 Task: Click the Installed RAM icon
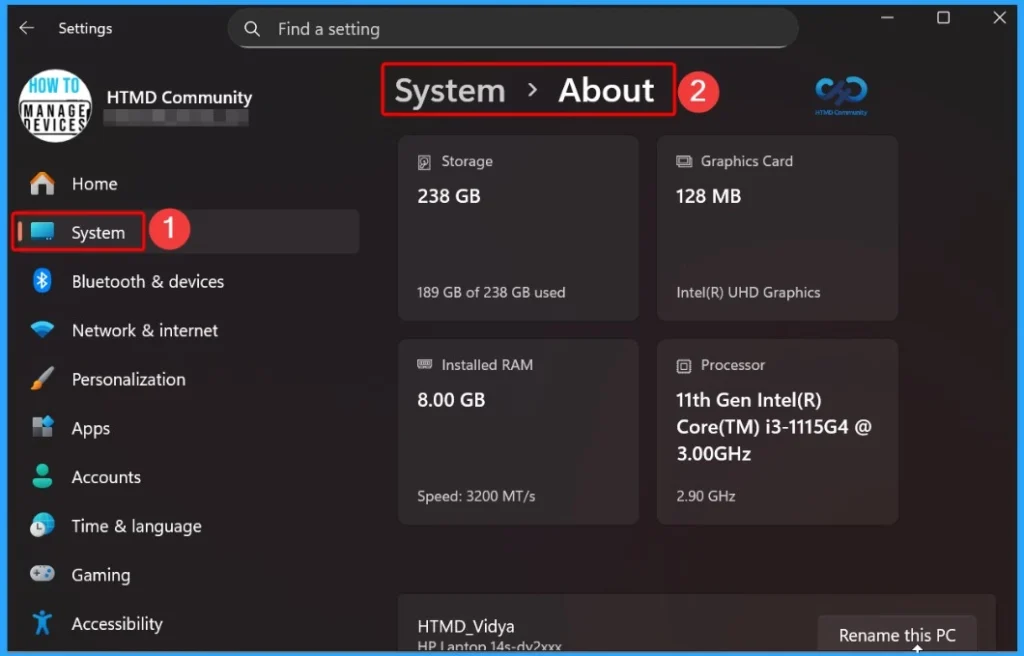tap(425, 365)
